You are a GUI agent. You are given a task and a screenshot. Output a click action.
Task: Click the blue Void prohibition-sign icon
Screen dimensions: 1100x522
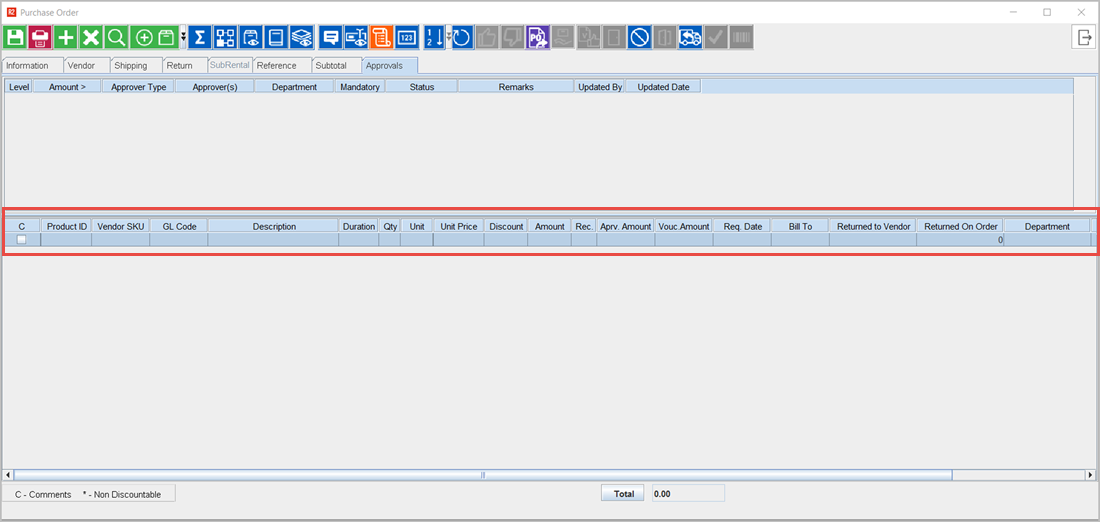coord(639,38)
